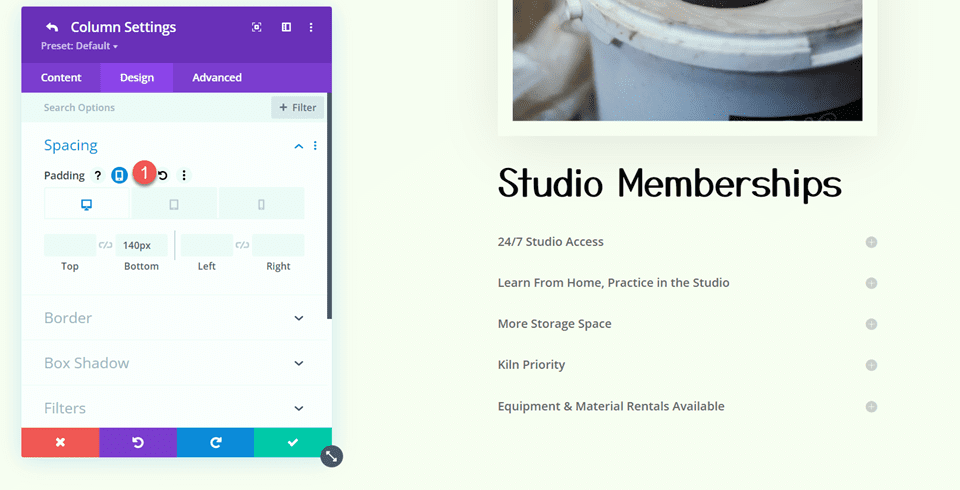960x490 pixels.
Task: Switch to the Content tab
Action: (61, 77)
